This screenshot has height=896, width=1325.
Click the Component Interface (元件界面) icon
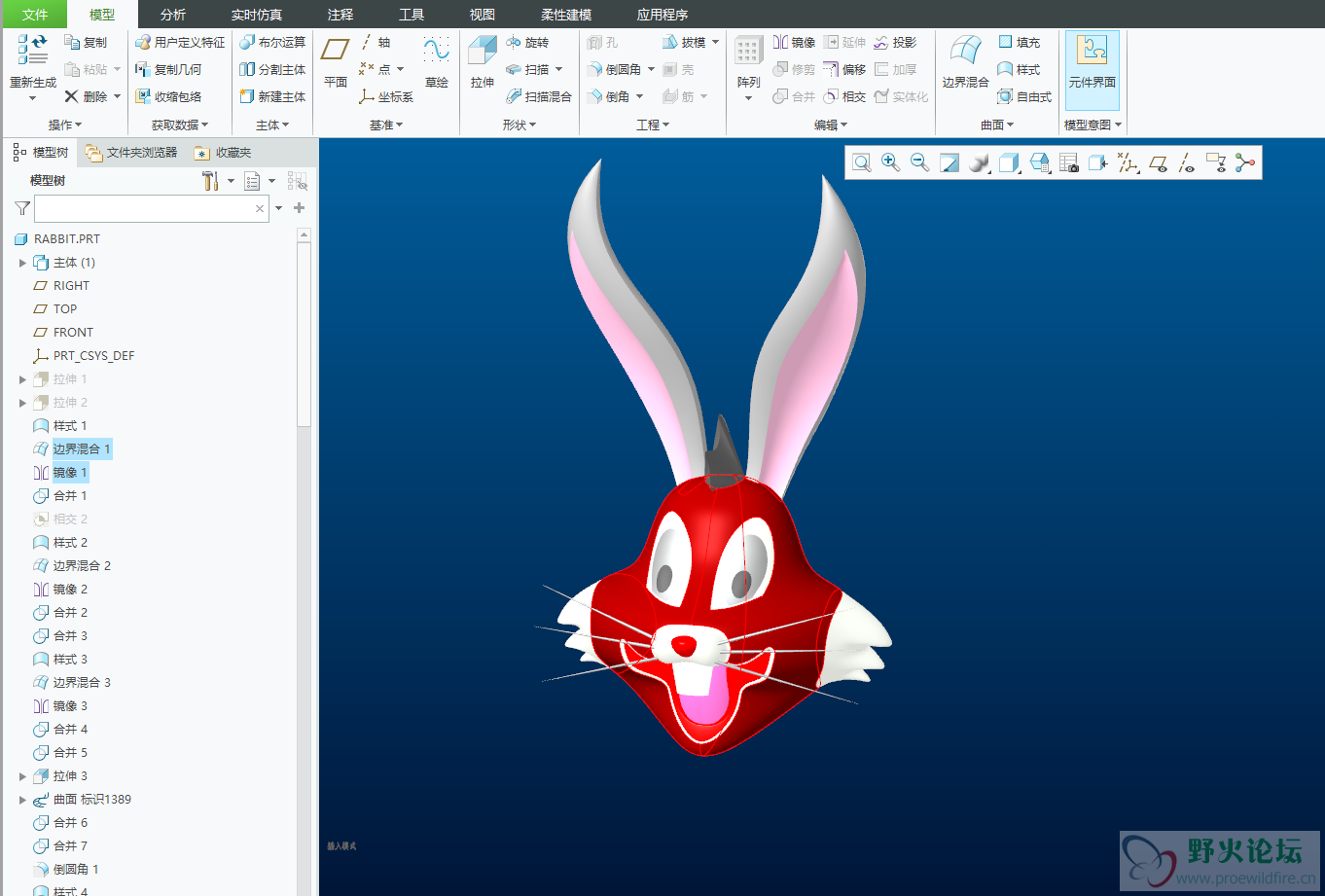[1092, 50]
